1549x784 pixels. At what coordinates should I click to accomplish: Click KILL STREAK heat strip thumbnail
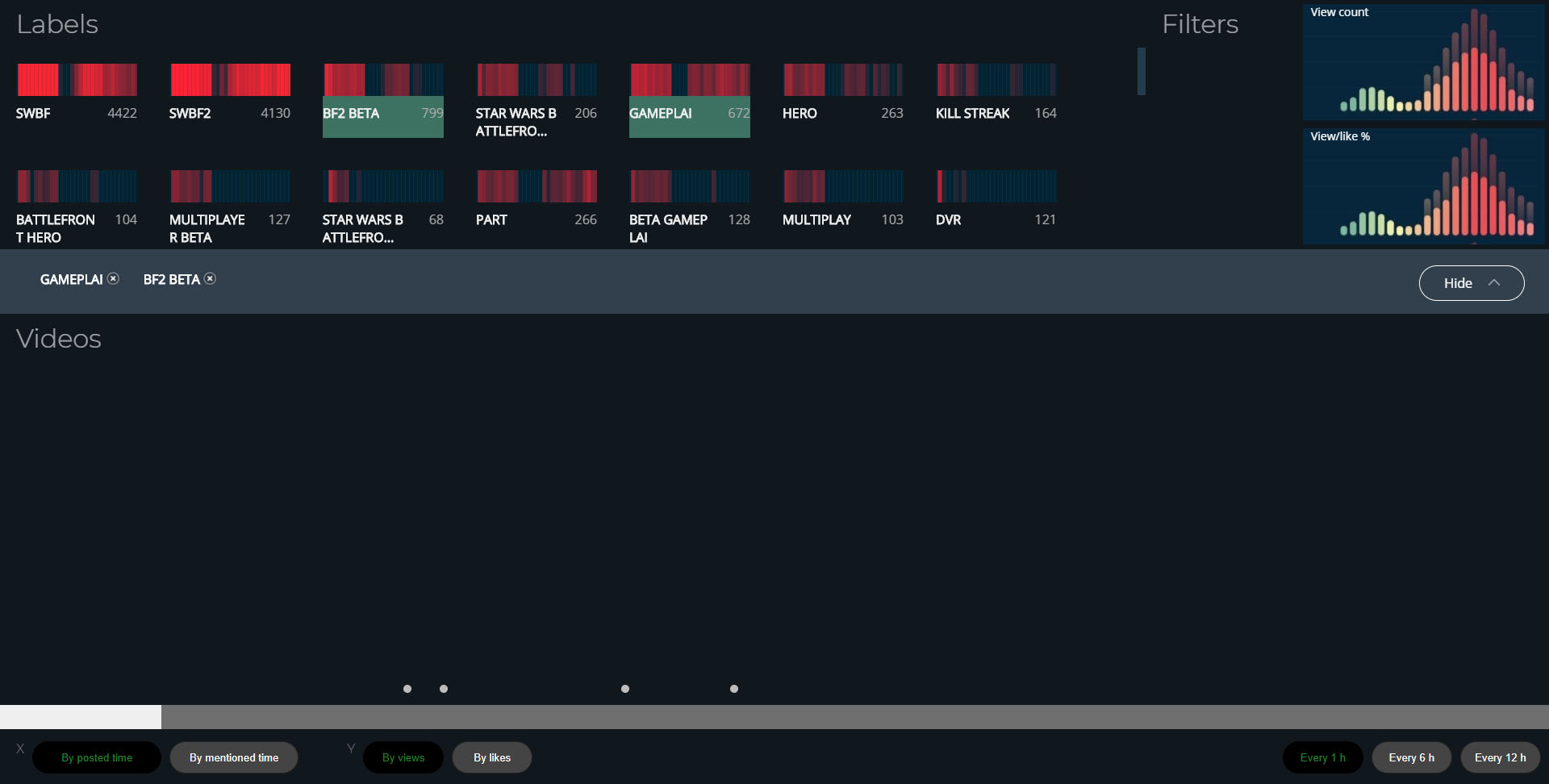tap(996, 80)
